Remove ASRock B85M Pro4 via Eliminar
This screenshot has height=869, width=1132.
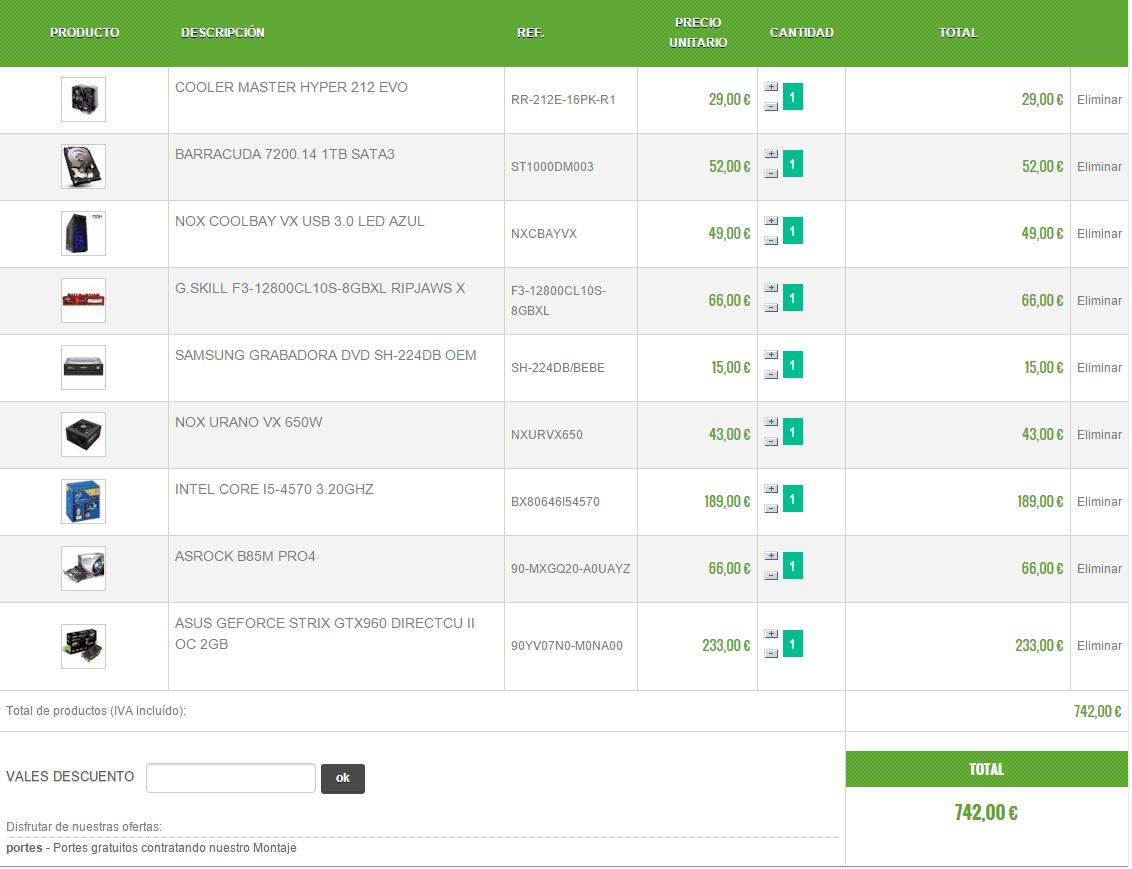[1099, 569]
